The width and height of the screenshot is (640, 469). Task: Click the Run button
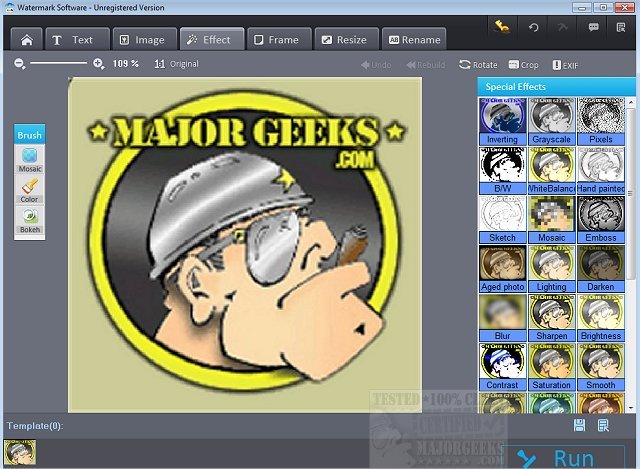(563, 458)
